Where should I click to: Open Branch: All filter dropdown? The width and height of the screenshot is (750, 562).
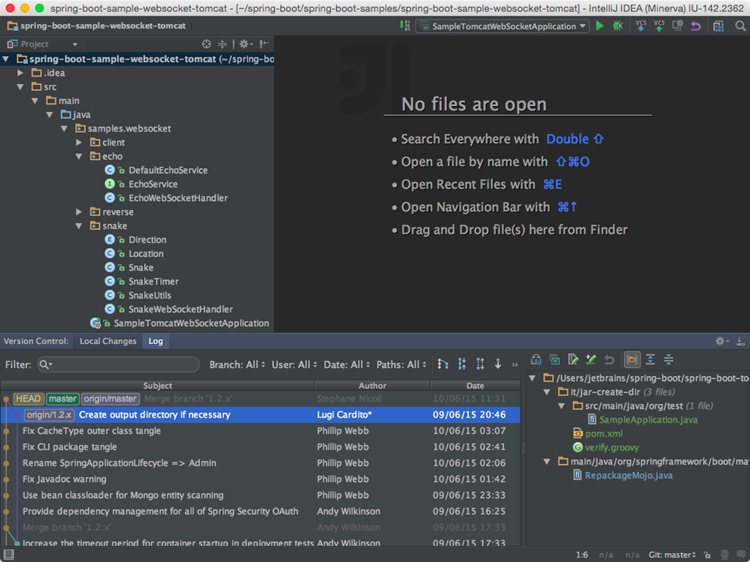pos(237,365)
